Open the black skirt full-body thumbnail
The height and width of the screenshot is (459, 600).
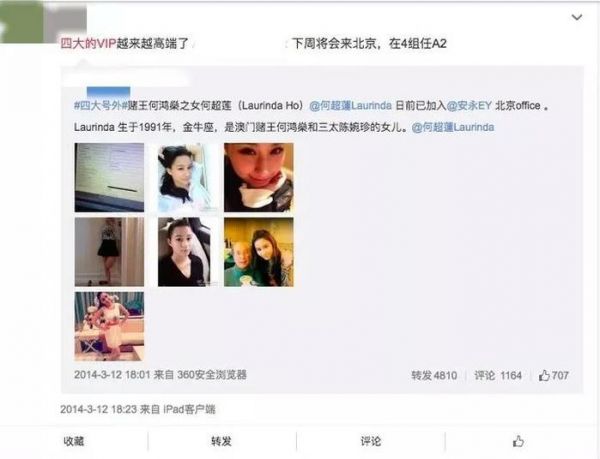[109, 252]
